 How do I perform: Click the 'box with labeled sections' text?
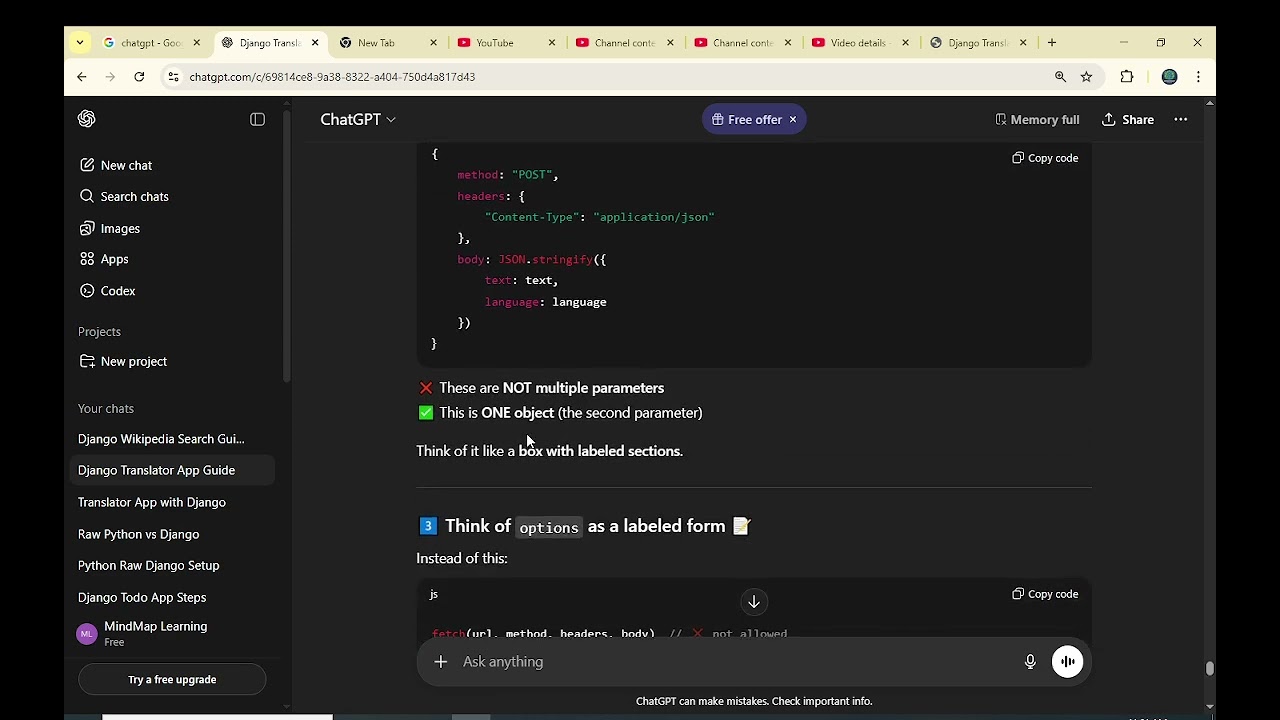600,451
